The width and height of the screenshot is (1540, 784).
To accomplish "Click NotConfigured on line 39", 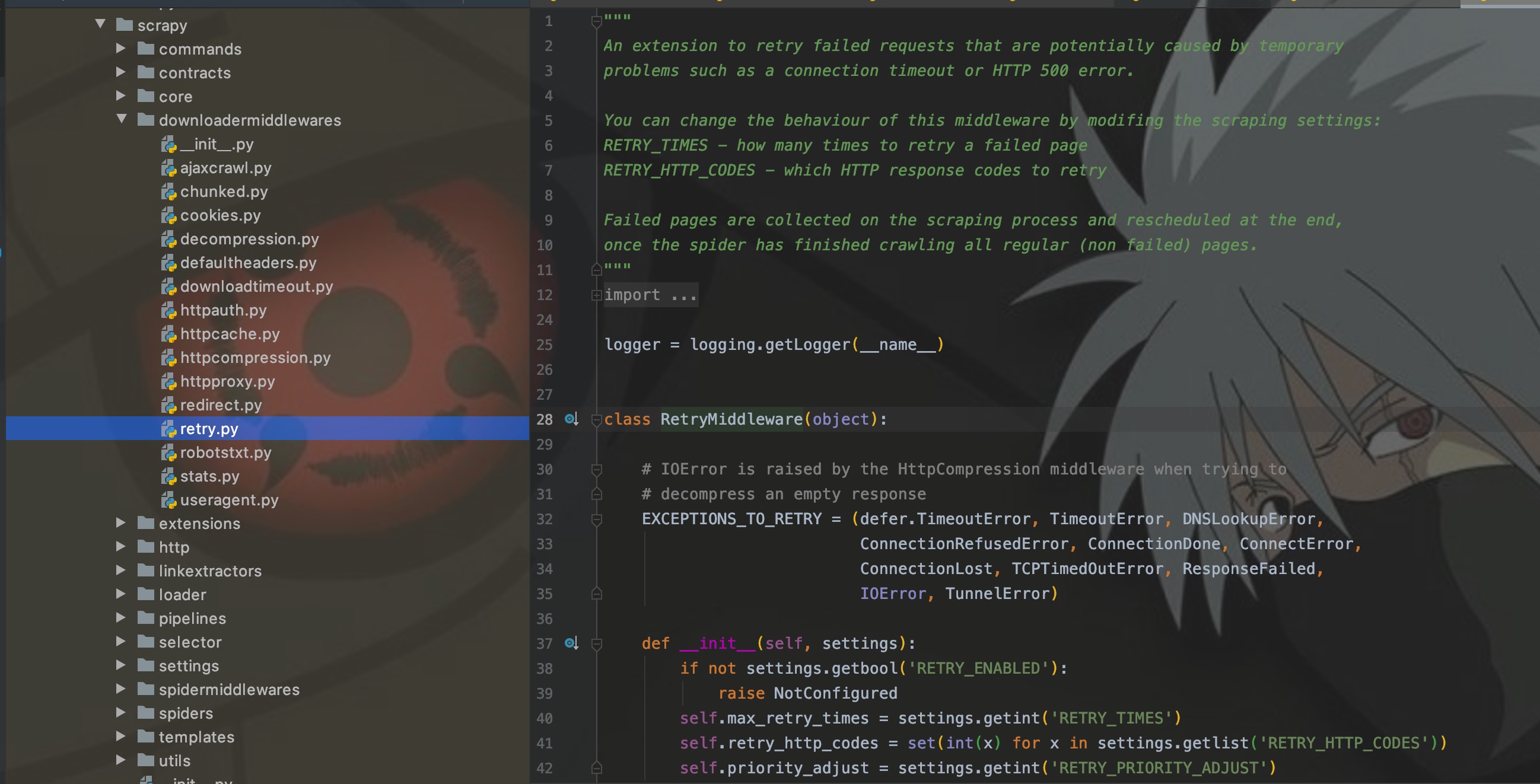I will [835, 693].
